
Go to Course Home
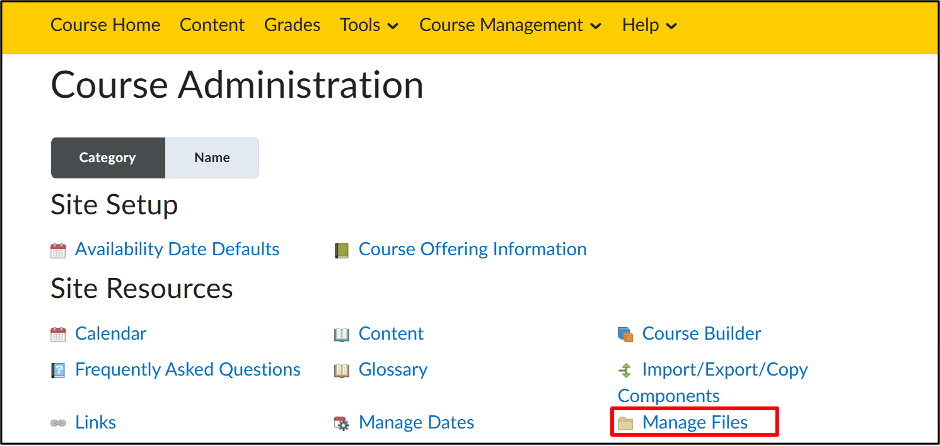click(105, 25)
